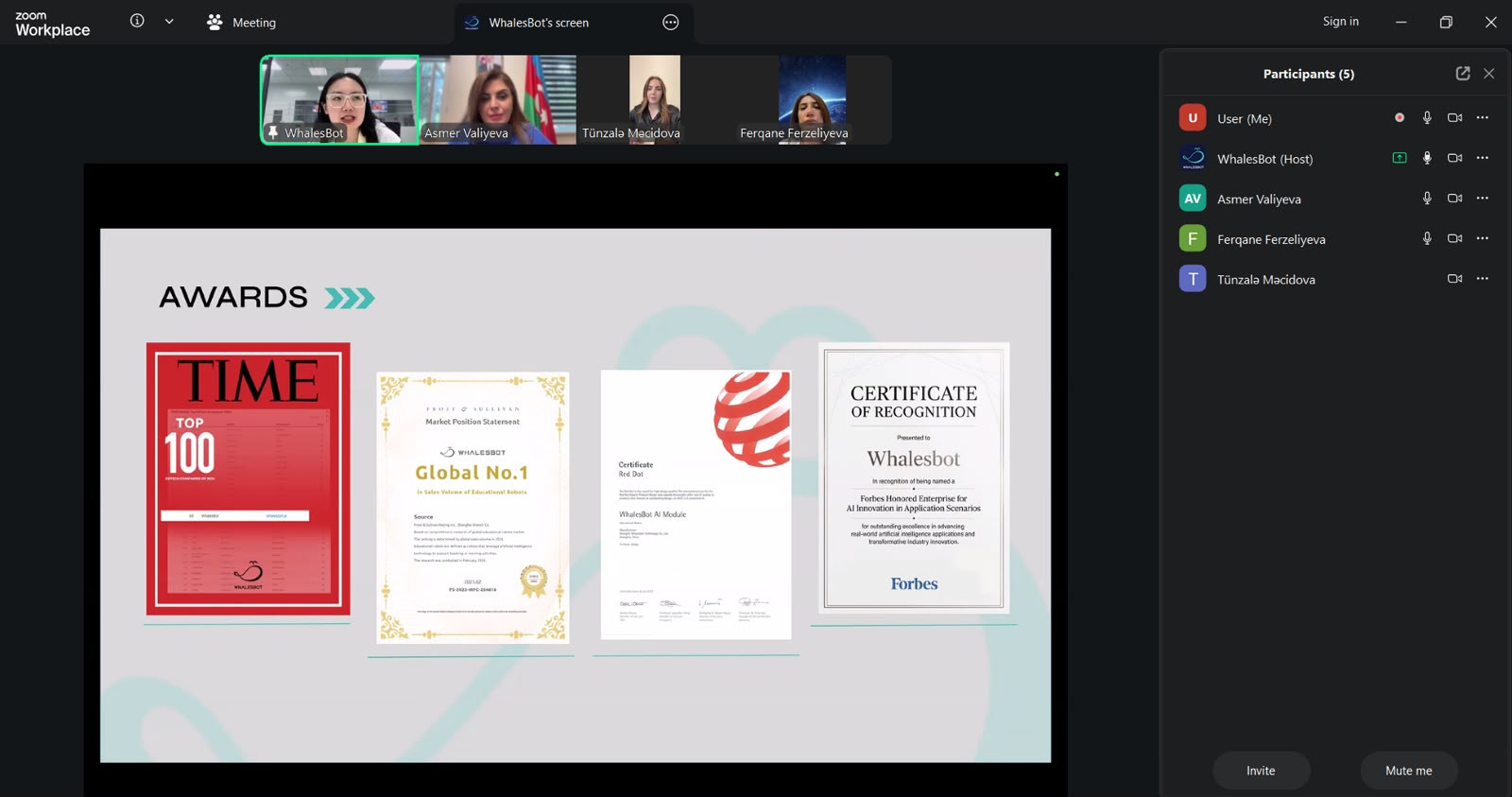Open more options for User (Me)
This screenshot has width=1512, height=797.
pos(1483,118)
